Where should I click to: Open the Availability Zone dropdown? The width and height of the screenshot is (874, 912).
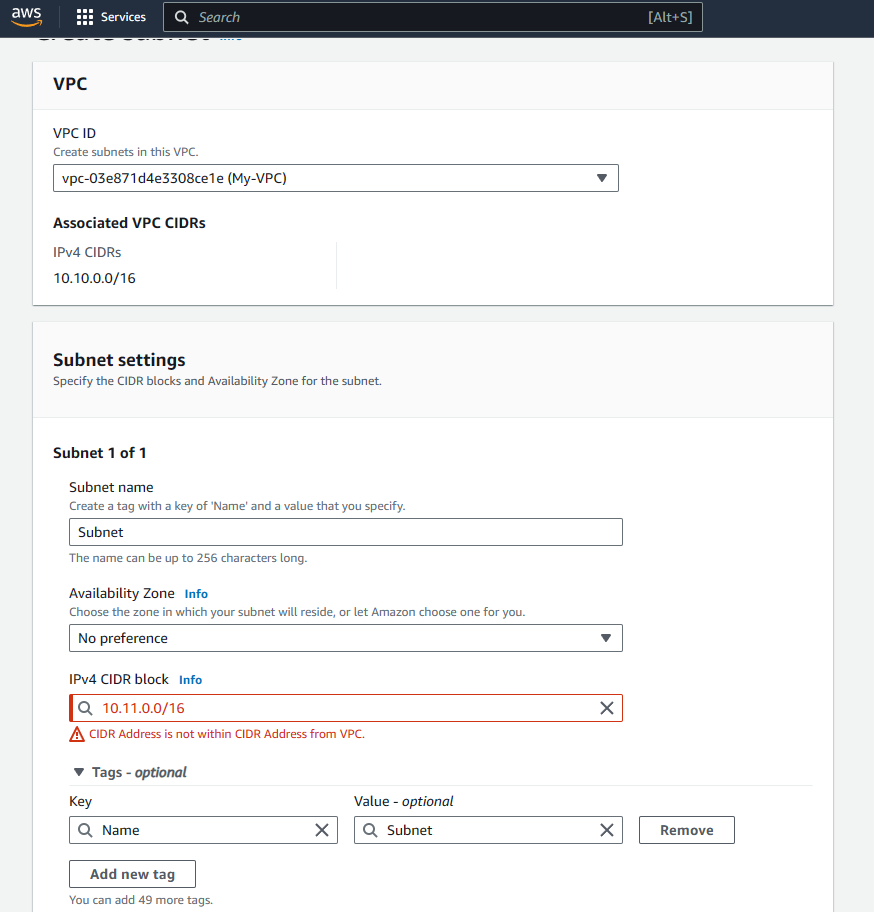[345, 638]
